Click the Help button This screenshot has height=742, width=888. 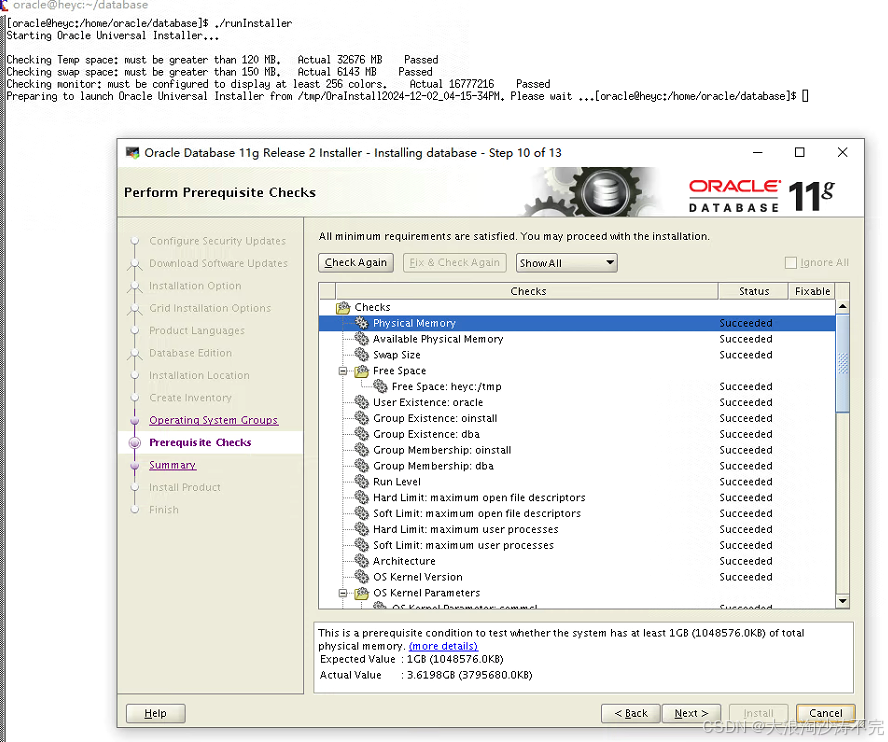pos(156,713)
